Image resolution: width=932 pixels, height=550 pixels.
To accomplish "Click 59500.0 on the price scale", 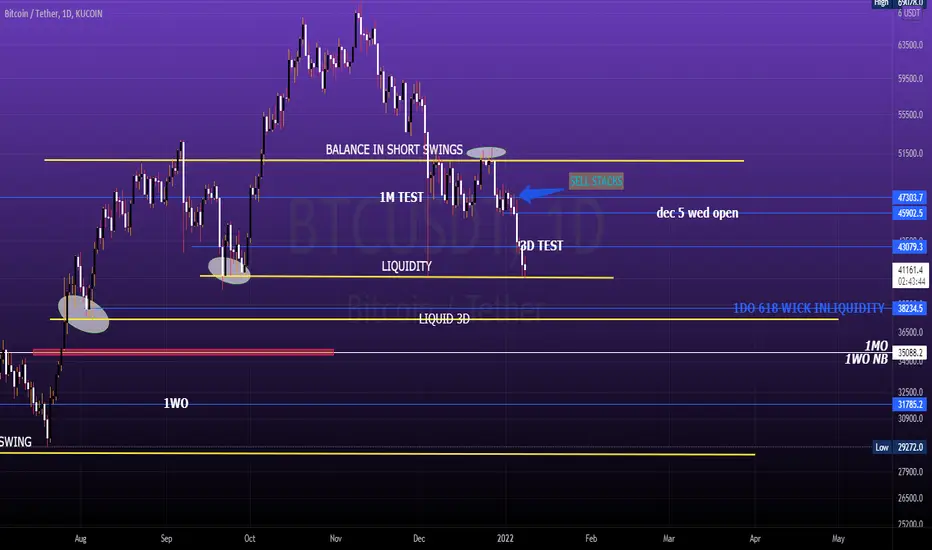I will point(911,78).
